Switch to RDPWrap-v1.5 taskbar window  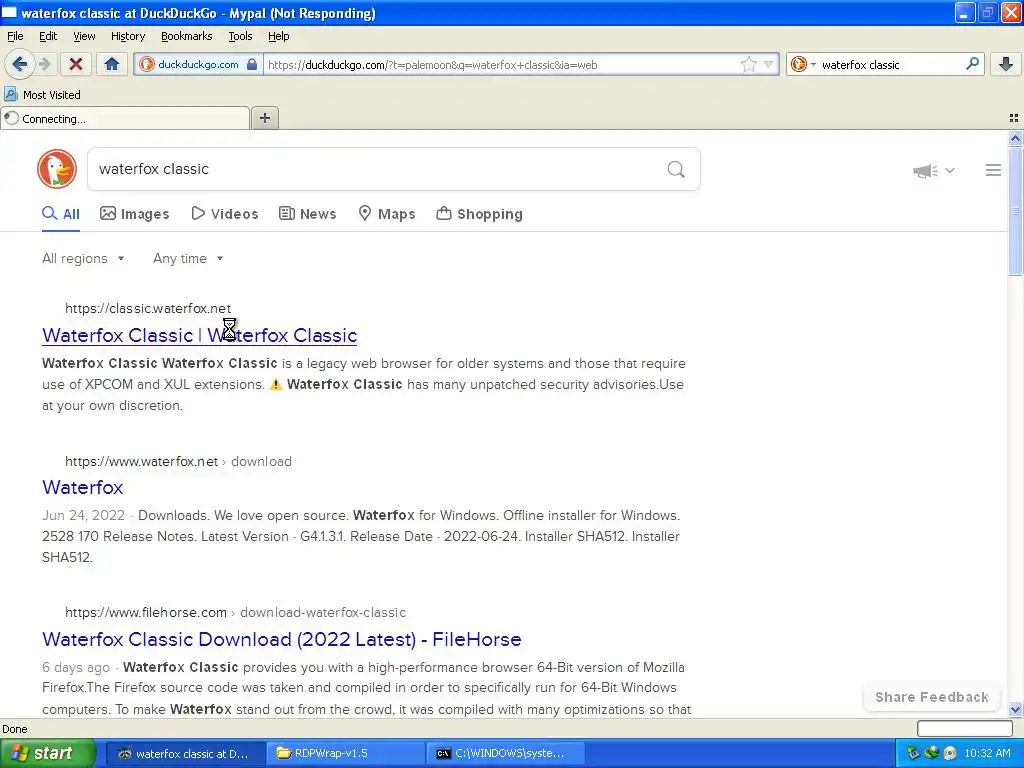point(345,753)
